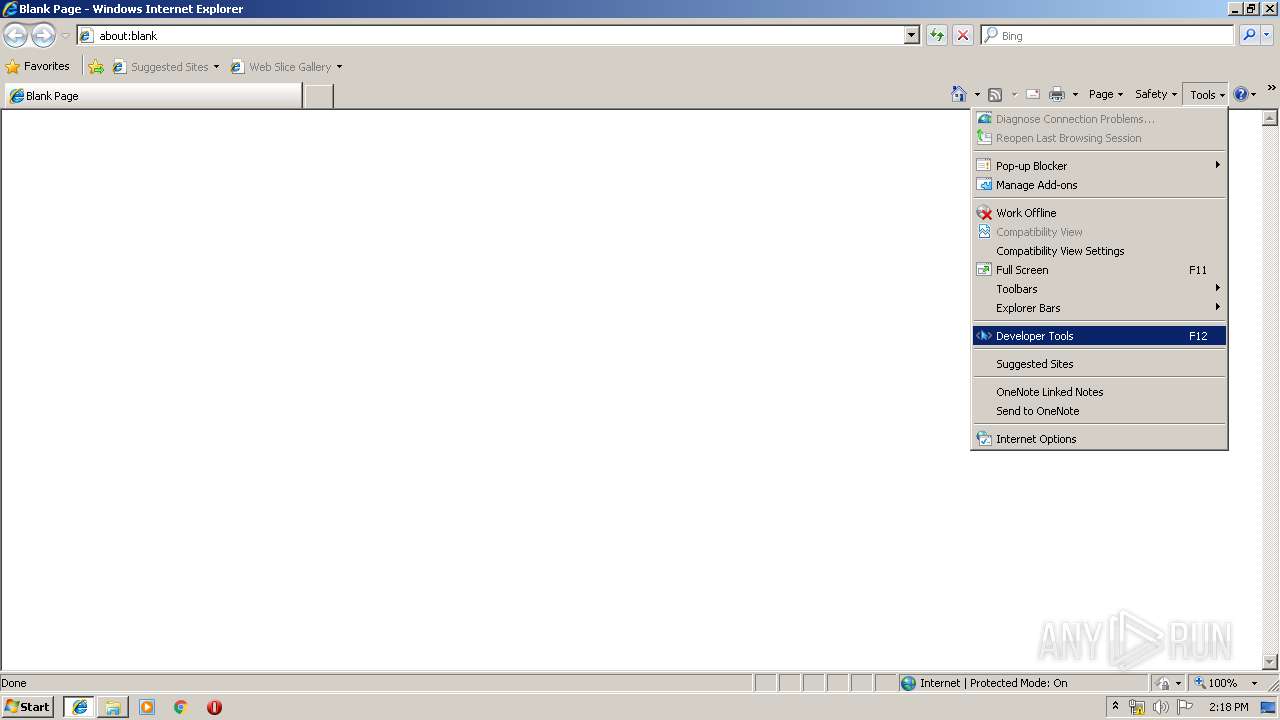Screen dimensions: 1280x720
Task: Click the Back navigation arrow
Action: 16,36
